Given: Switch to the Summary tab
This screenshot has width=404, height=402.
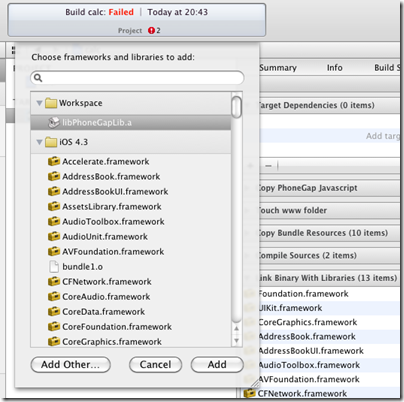Looking at the screenshot, I should [x=278, y=68].
